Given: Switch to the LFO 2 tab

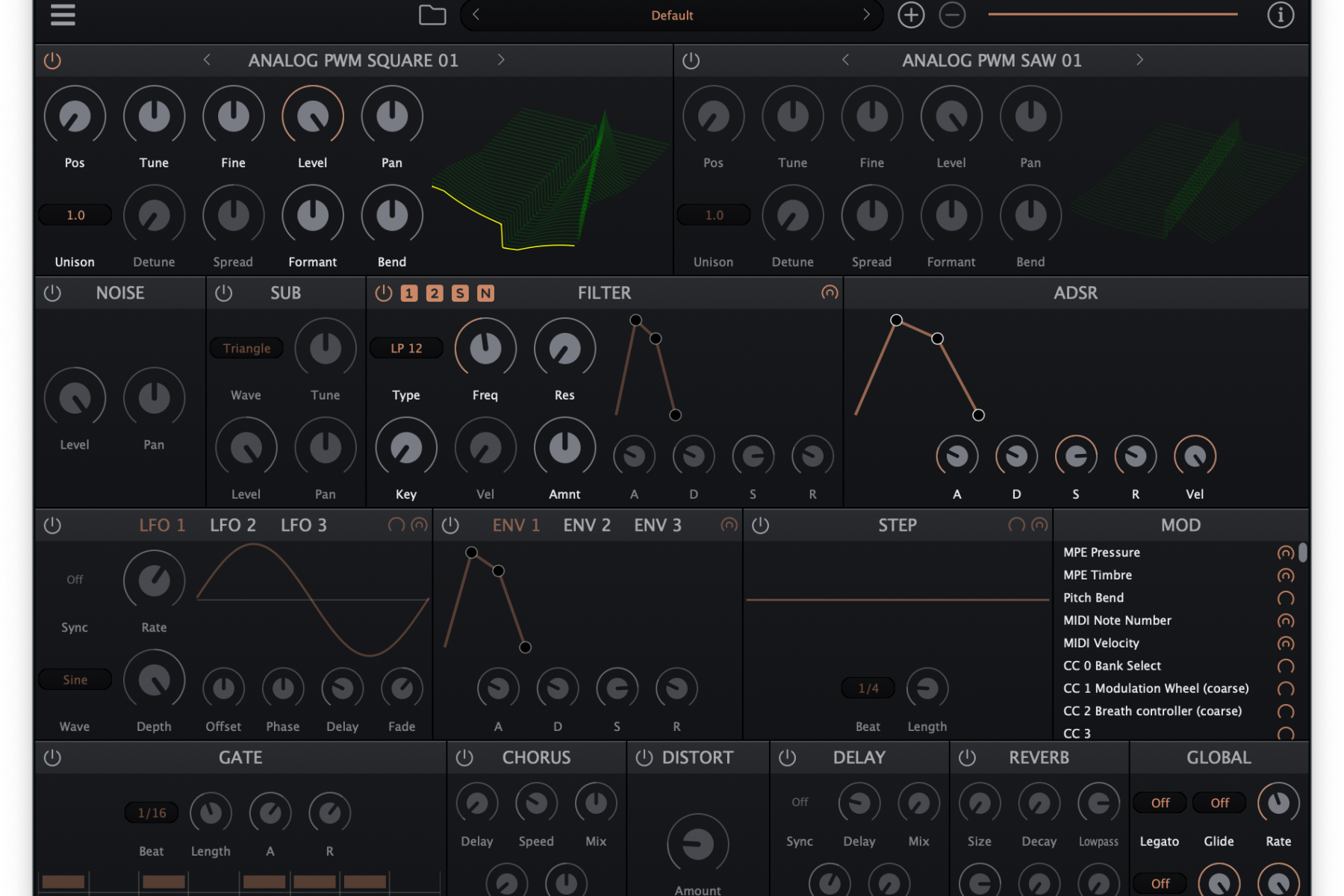Looking at the screenshot, I should click(233, 526).
